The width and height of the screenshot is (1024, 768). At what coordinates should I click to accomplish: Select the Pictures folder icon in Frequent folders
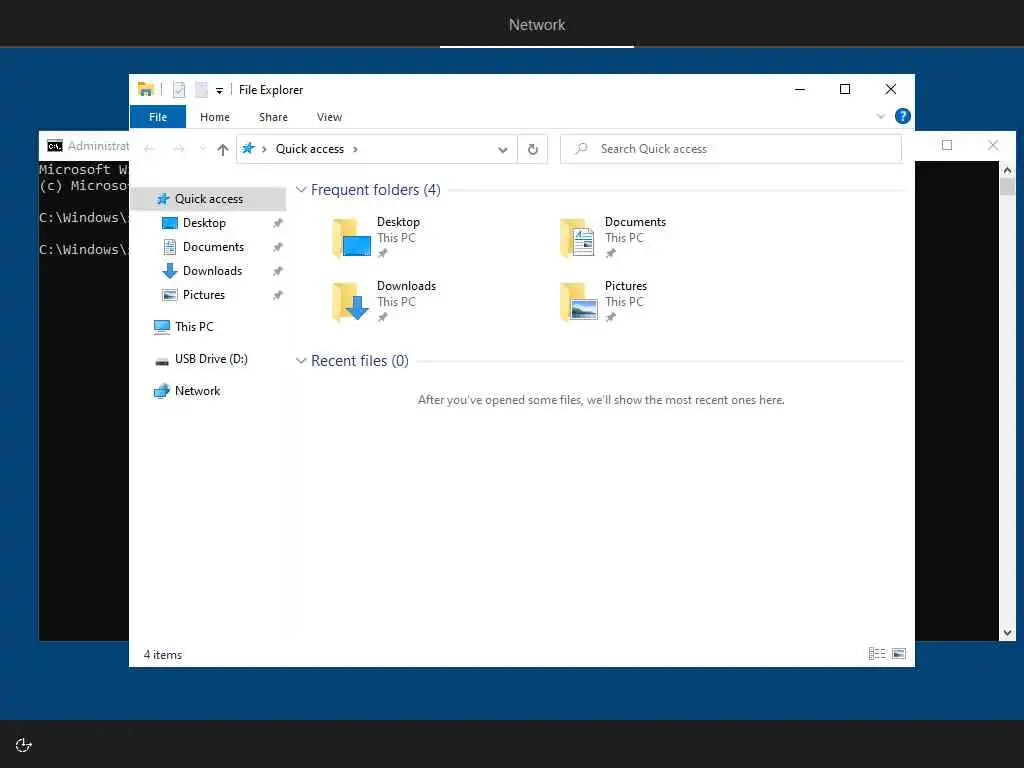[579, 302]
